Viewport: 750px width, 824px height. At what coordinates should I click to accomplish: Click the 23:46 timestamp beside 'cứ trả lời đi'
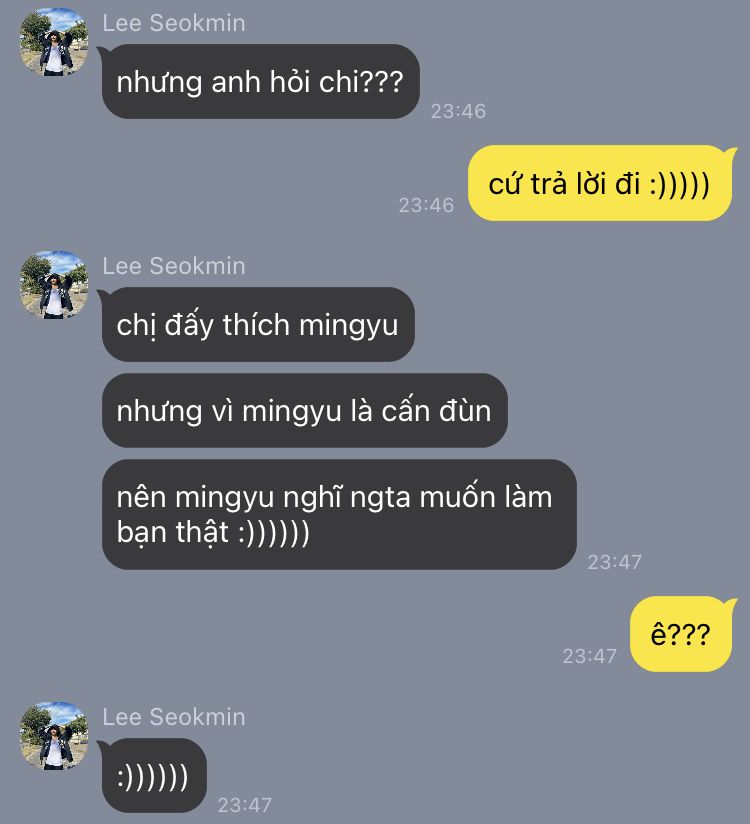pos(426,205)
